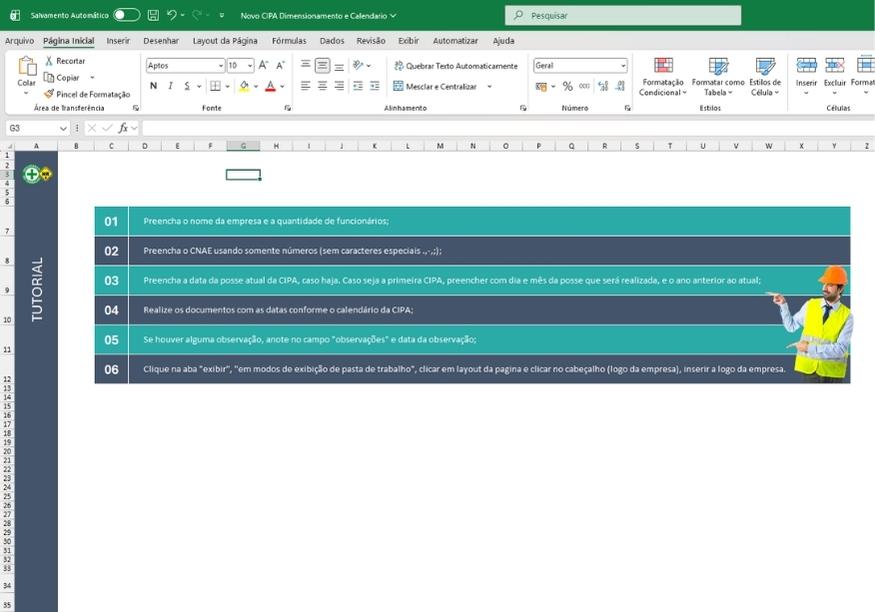Image resolution: width=875 pixels, height=612 pixels.
Task: Toggle the Salvamento Automático switch
Action: pos(127,15)
